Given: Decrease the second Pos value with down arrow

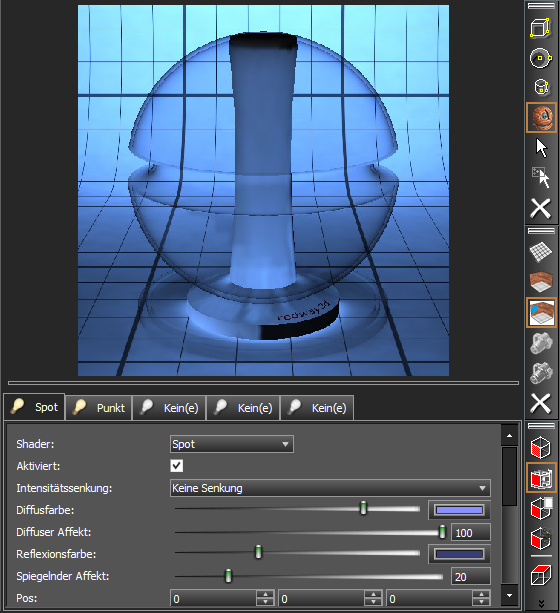Looking at the screenshot, I should click(373, 602).
